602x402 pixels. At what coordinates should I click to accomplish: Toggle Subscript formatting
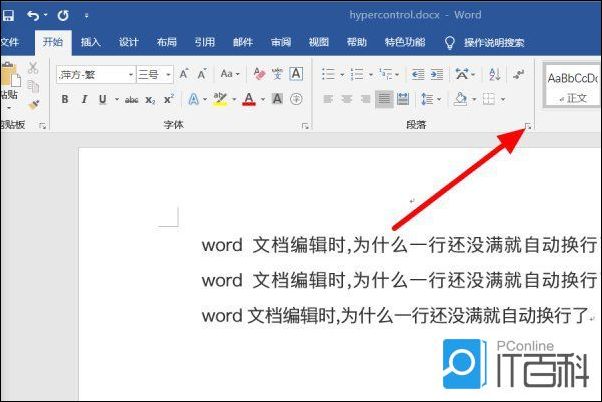pyautogui.click(x=150, y=100)
